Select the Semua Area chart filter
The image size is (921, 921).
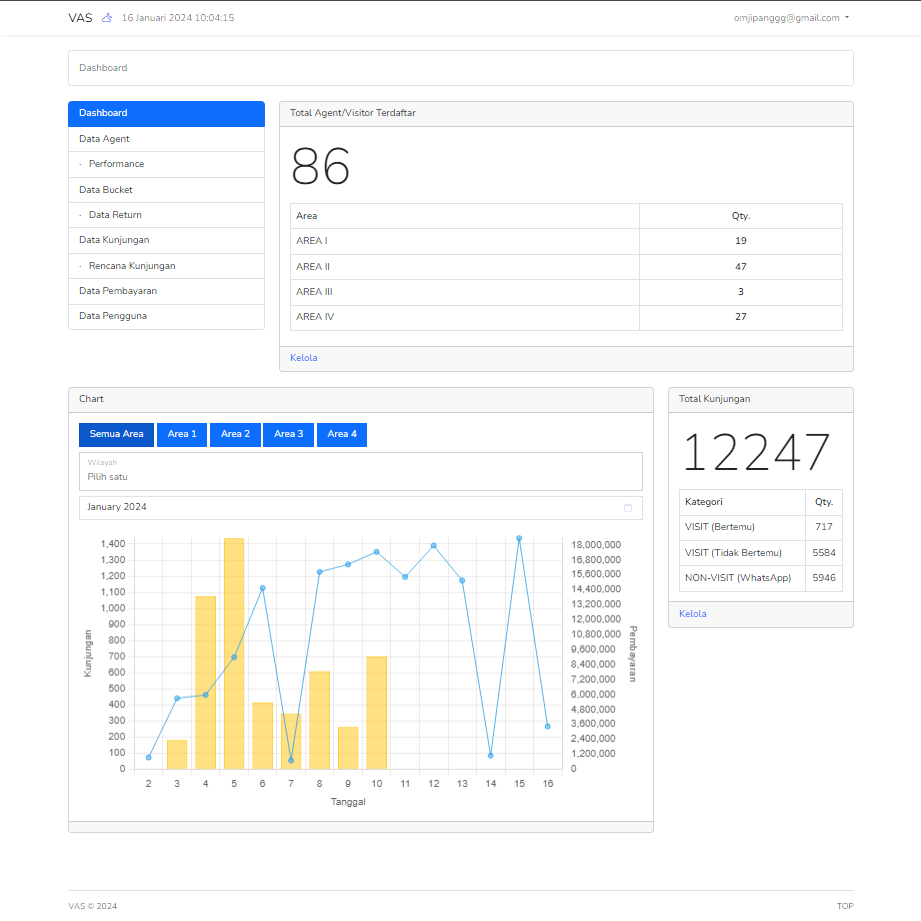pos(117,435)
